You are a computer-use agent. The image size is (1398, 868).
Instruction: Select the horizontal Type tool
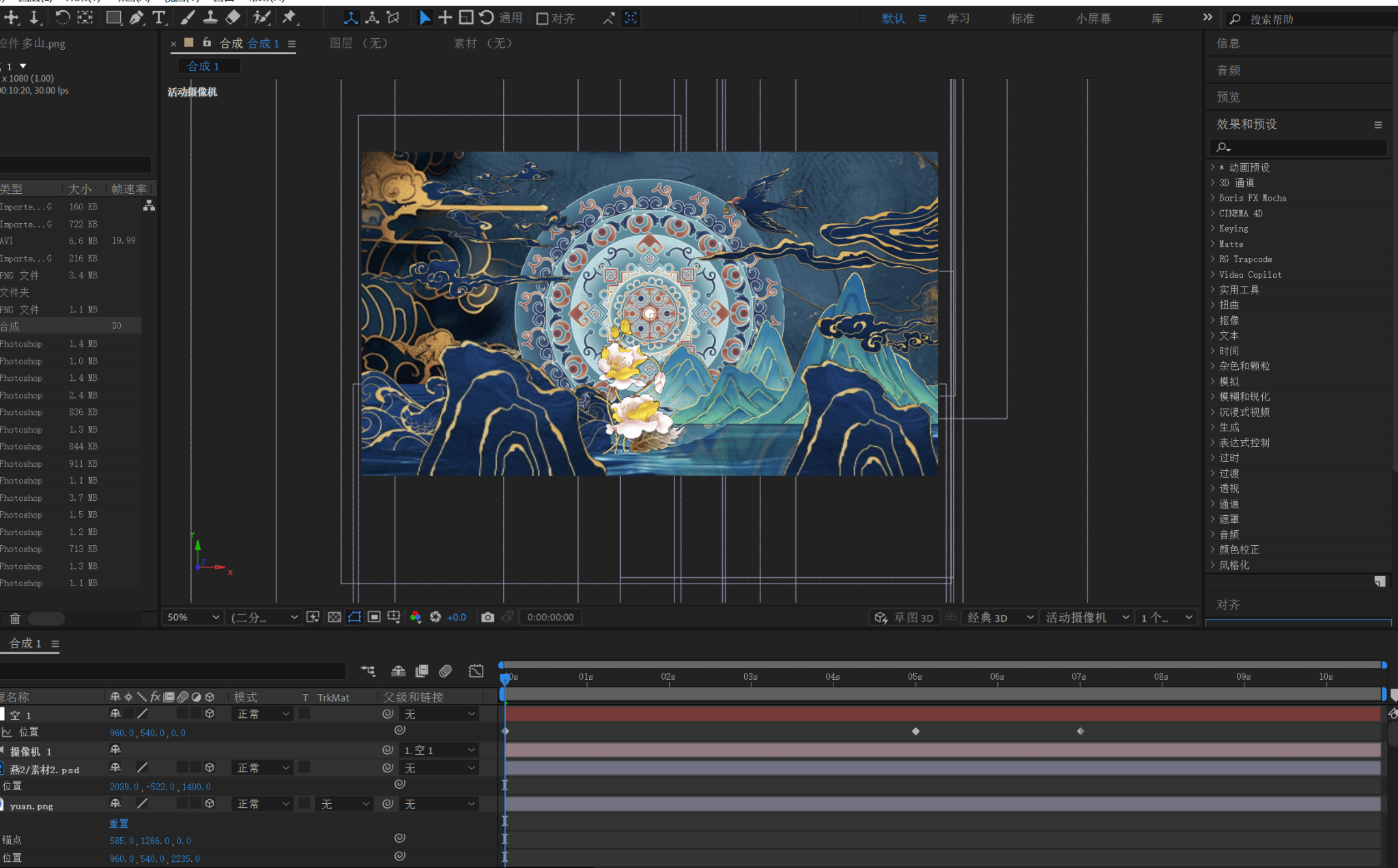159,18
